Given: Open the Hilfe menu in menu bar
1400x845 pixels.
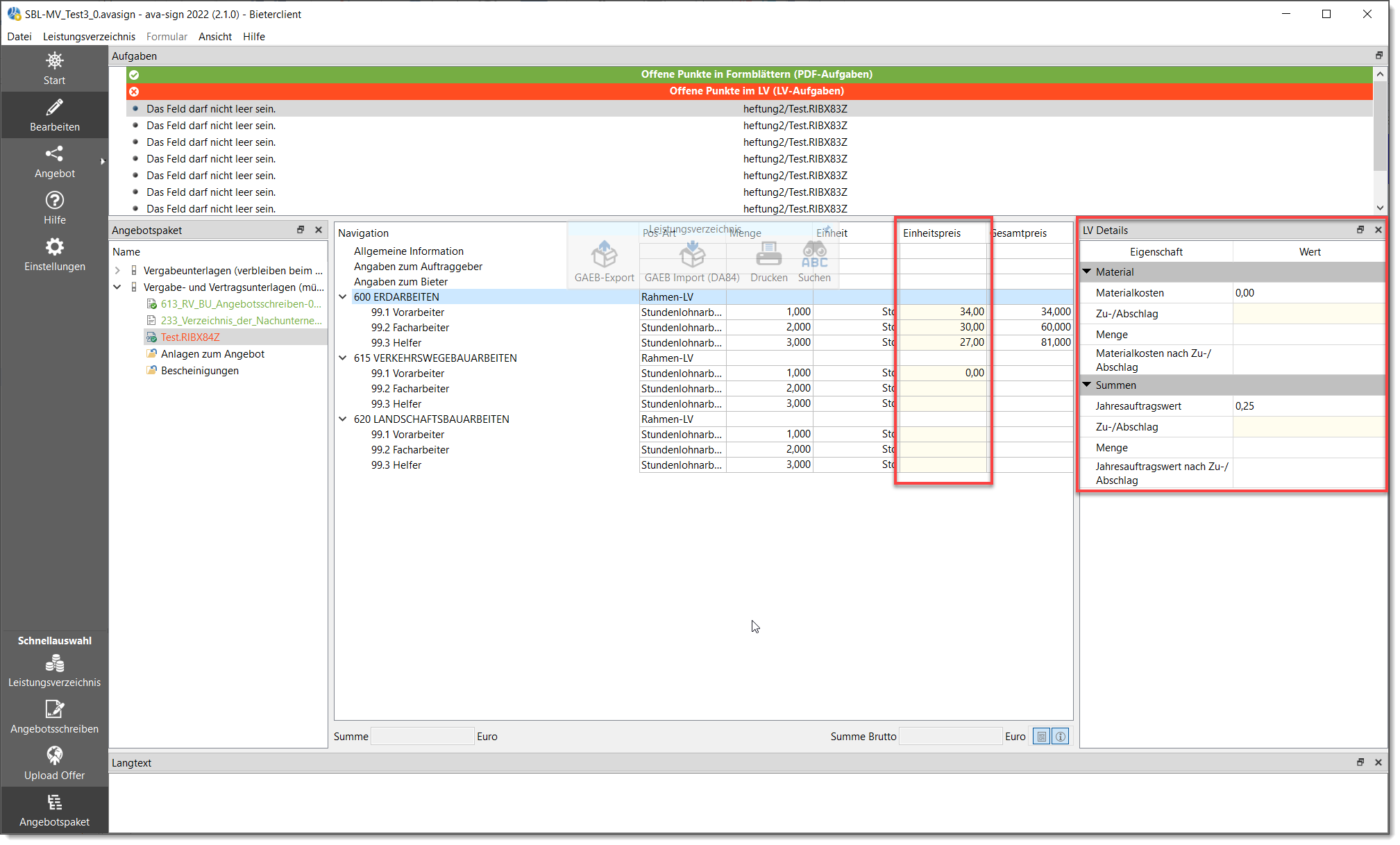Looking at the screenshot, I should point(254,37).
